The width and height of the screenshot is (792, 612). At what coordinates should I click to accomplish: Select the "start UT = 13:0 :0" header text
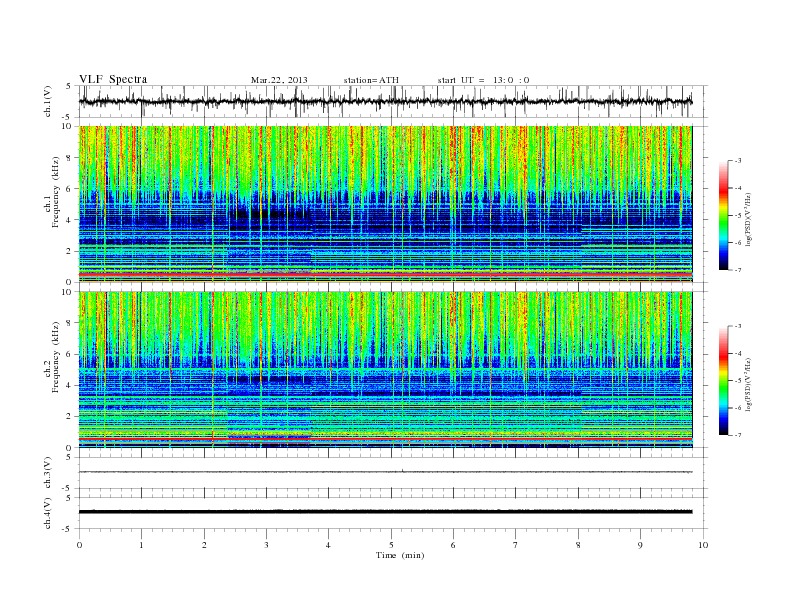pos(483,80)
